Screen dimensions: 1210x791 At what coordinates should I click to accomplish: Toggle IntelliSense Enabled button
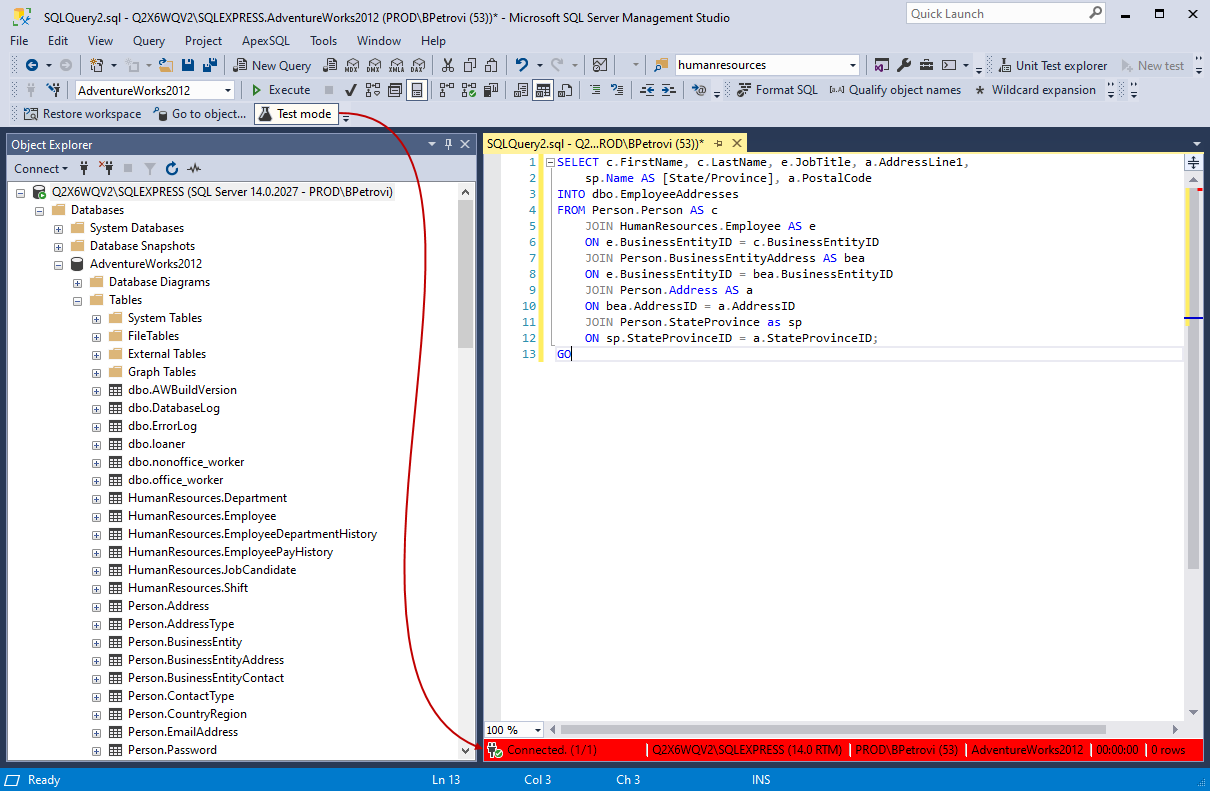pos(417,90)
